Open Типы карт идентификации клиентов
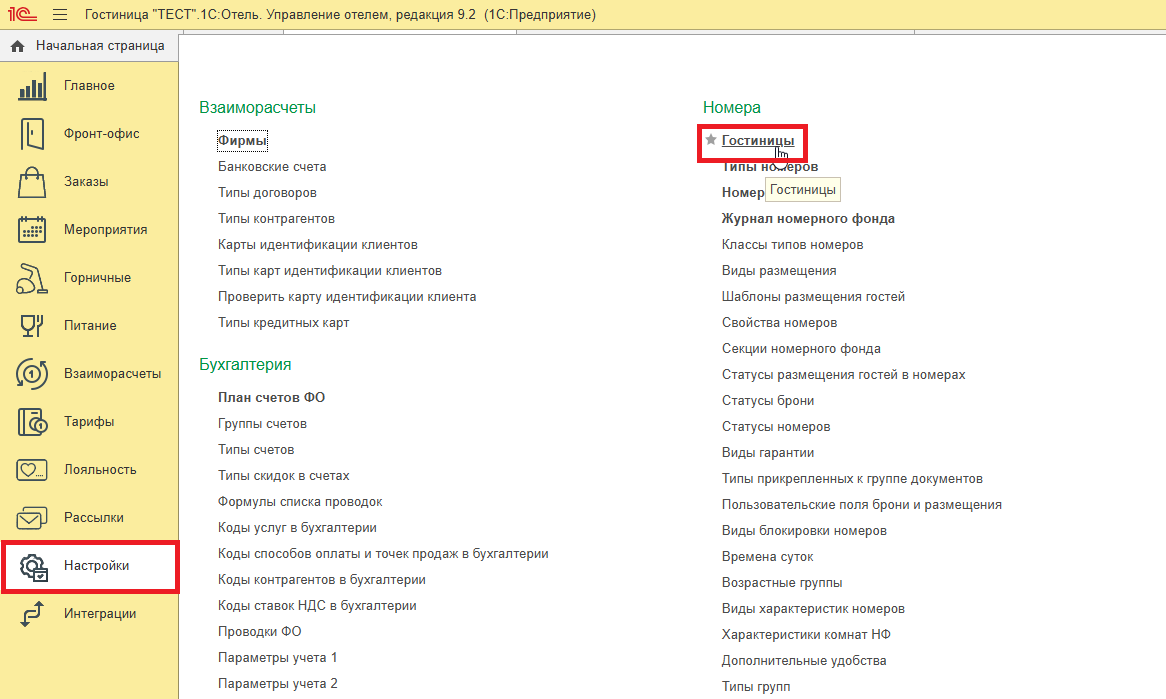 click(x=329, y=271)
